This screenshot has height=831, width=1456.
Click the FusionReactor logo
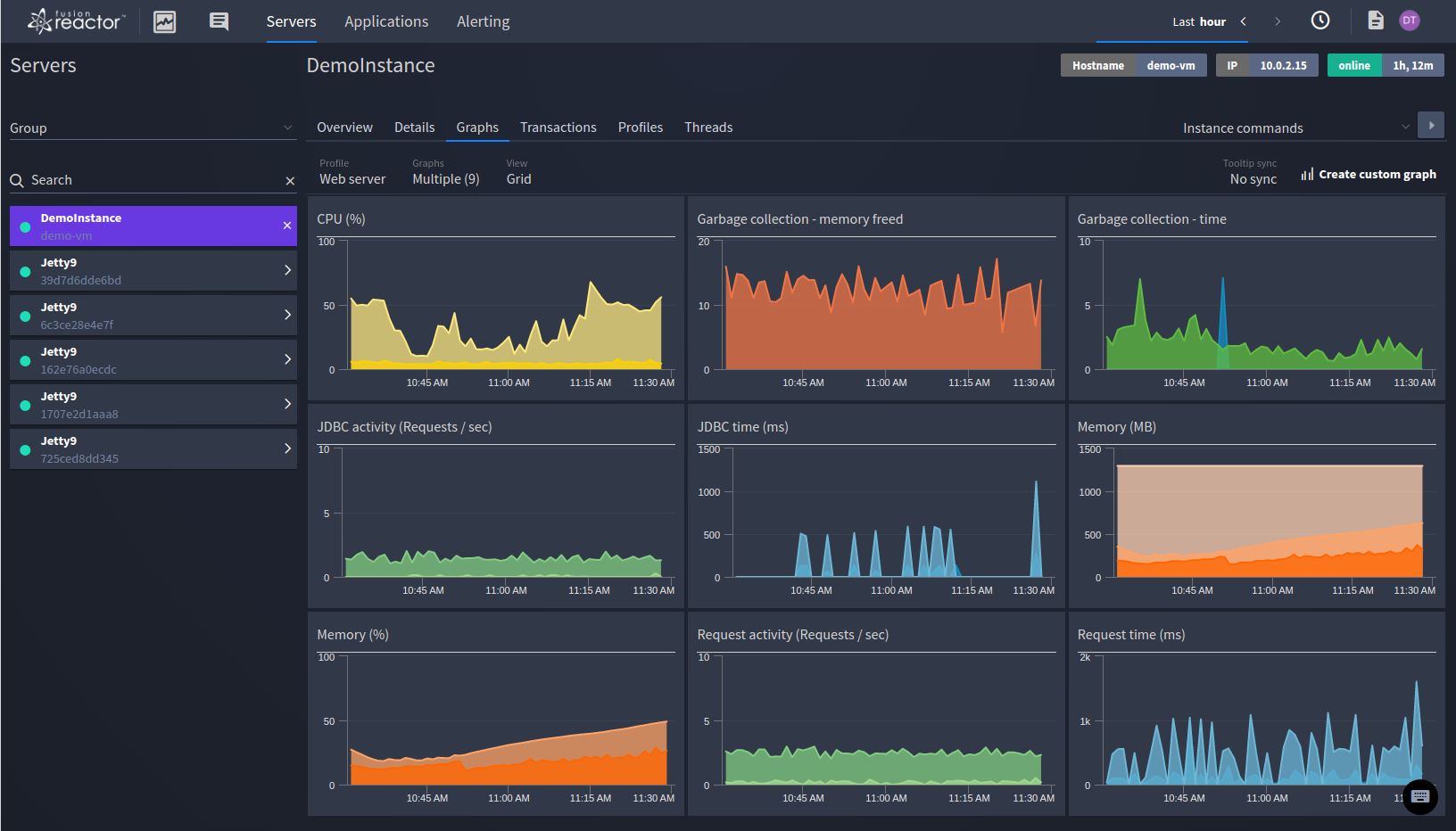pos(77,21)
